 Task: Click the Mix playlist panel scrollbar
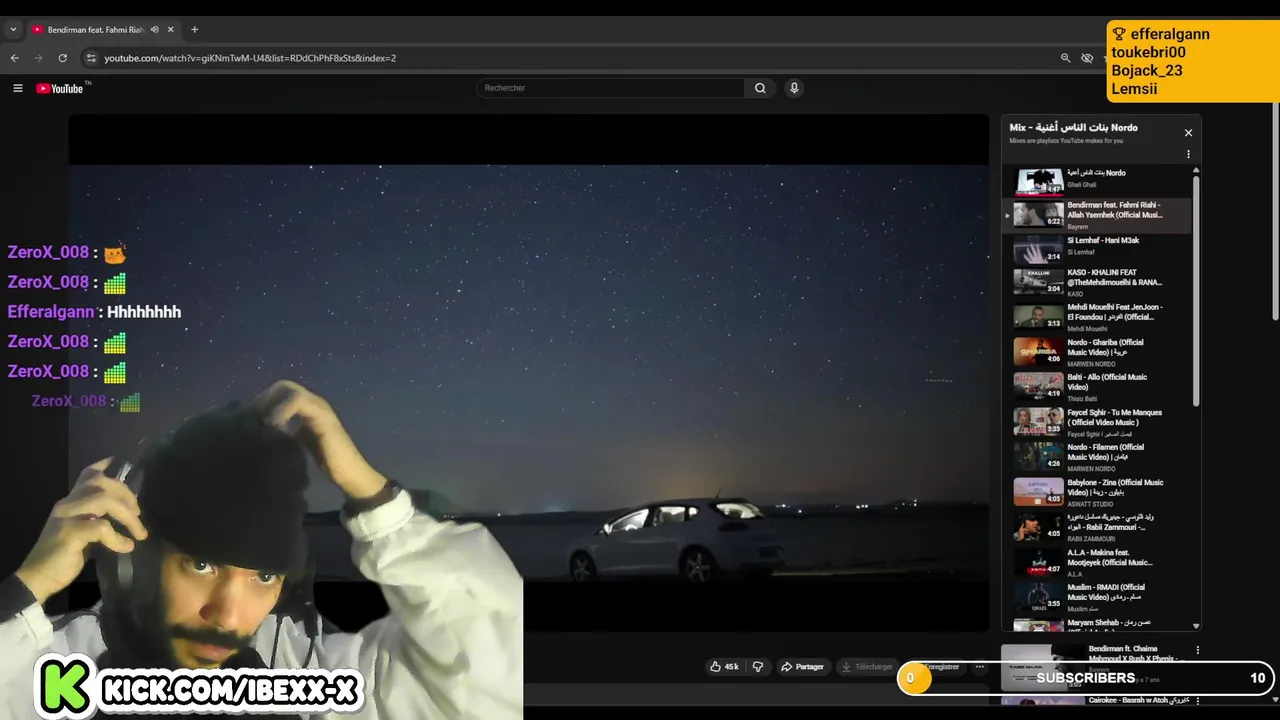coord(1196,290)
